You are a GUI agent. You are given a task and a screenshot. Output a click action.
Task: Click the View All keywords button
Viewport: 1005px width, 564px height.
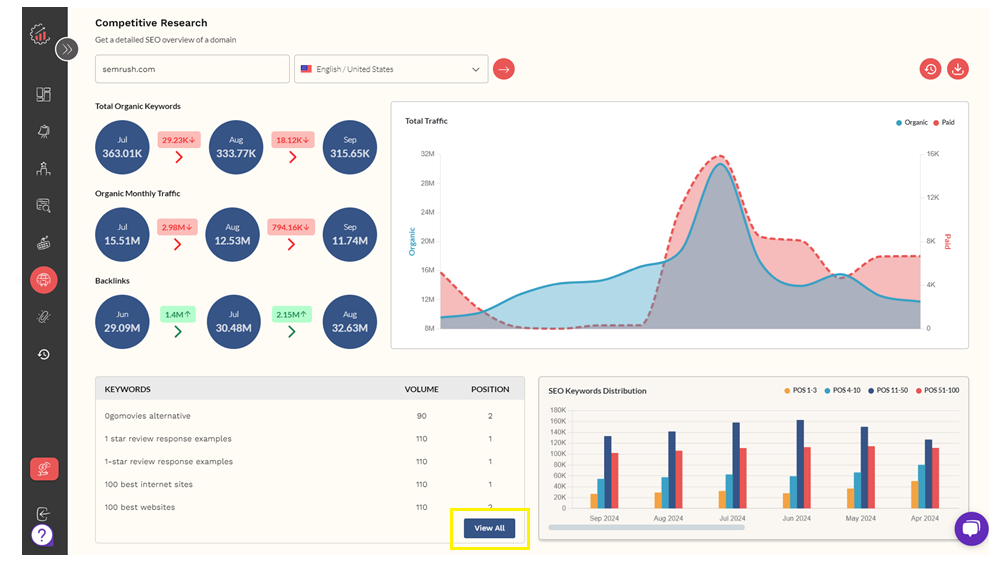[489, 528]
